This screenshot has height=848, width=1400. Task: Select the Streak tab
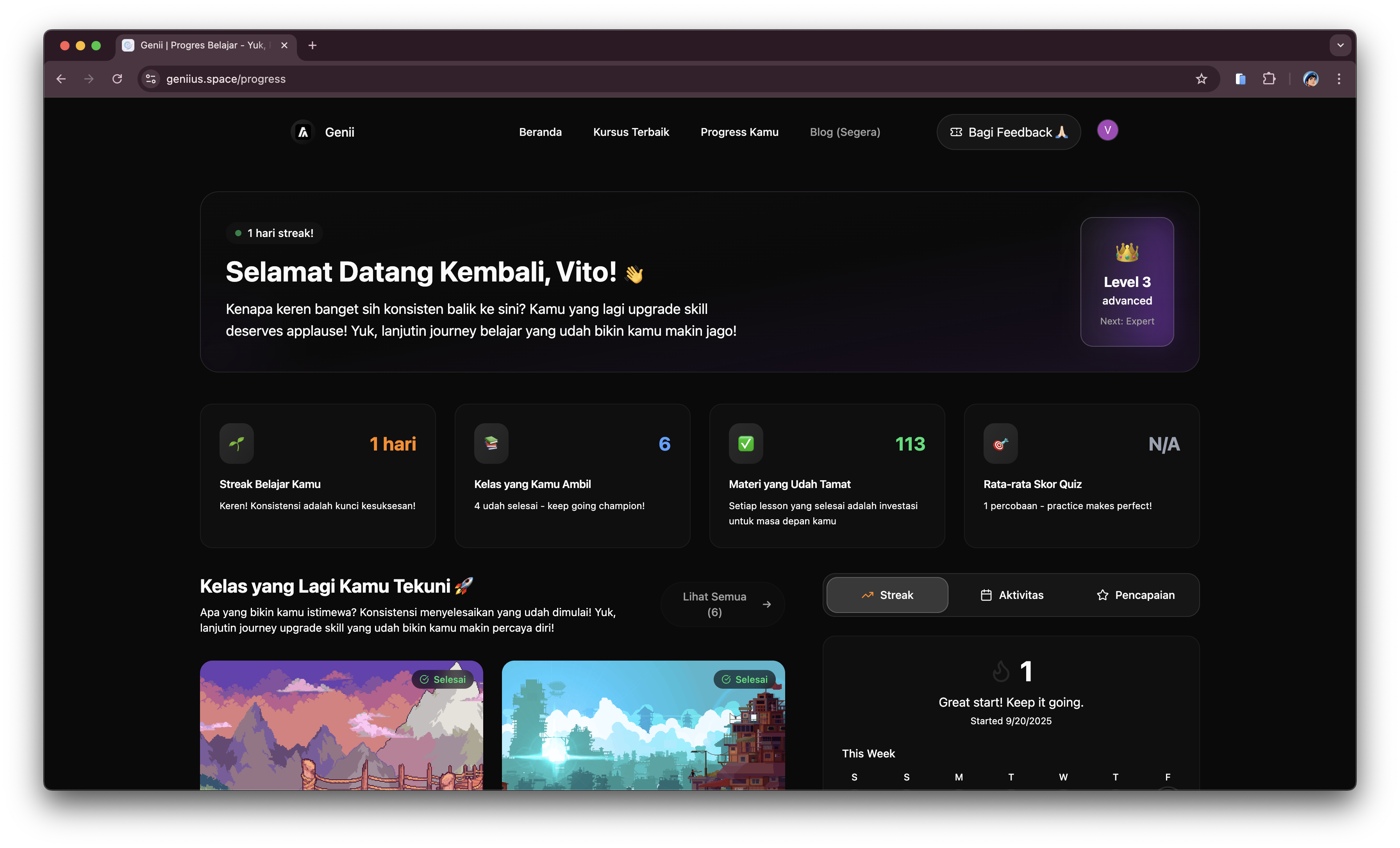coord(887,595)
